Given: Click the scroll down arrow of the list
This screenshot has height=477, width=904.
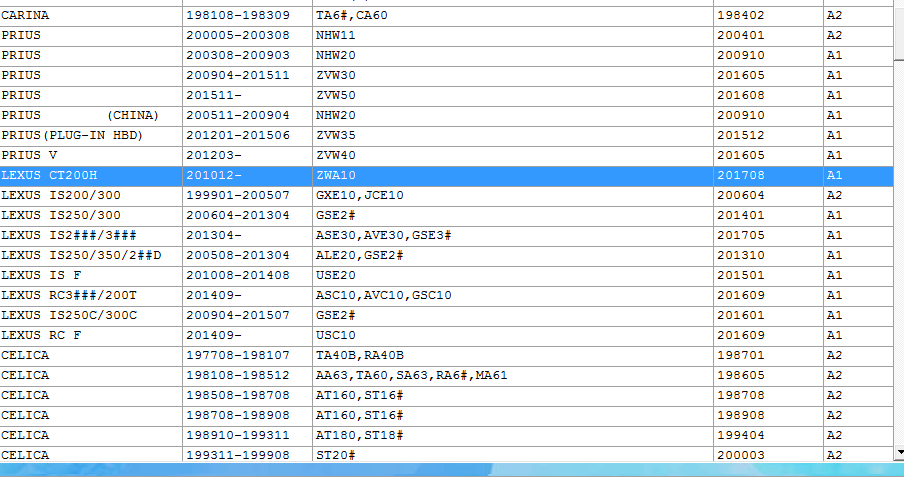Looking at the screenshot, I should pyautogui.click(x=899, y=453).
